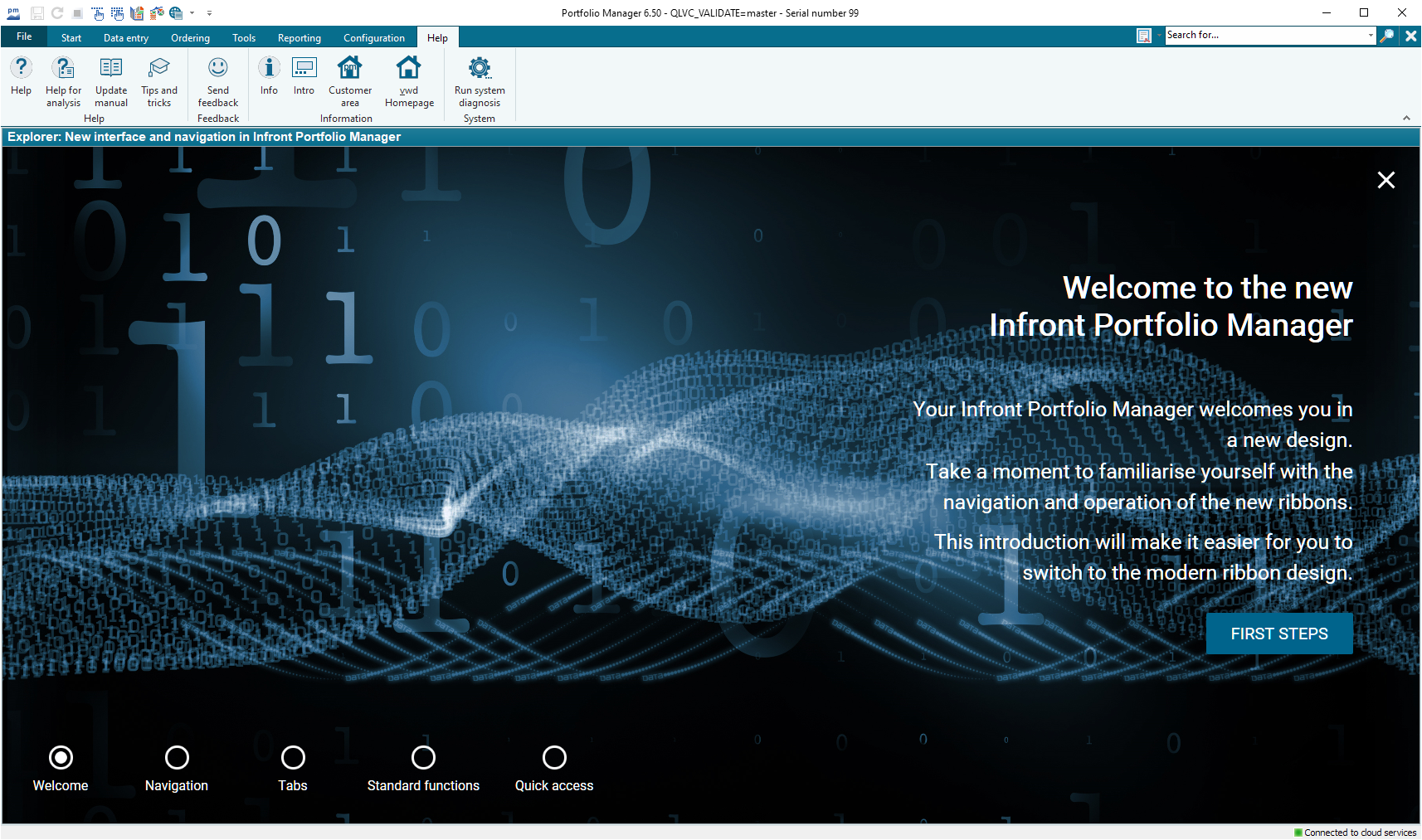Open the Help for analysis icon
The width and height of the screenshot is (1422, 840).
[x=63, y=69]
